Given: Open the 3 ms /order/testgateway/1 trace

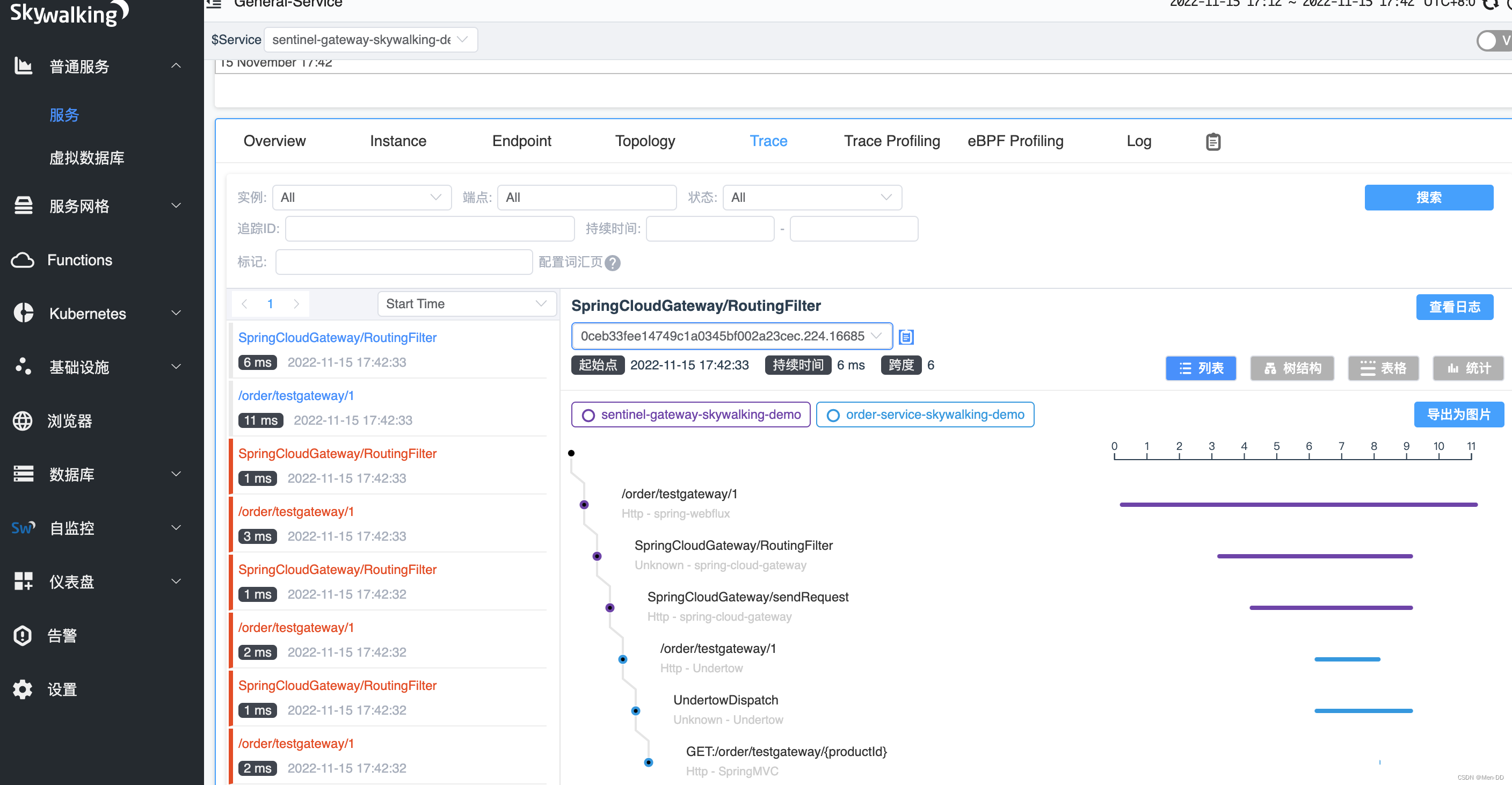Looking at the screenshot, I should pos(387,524).
